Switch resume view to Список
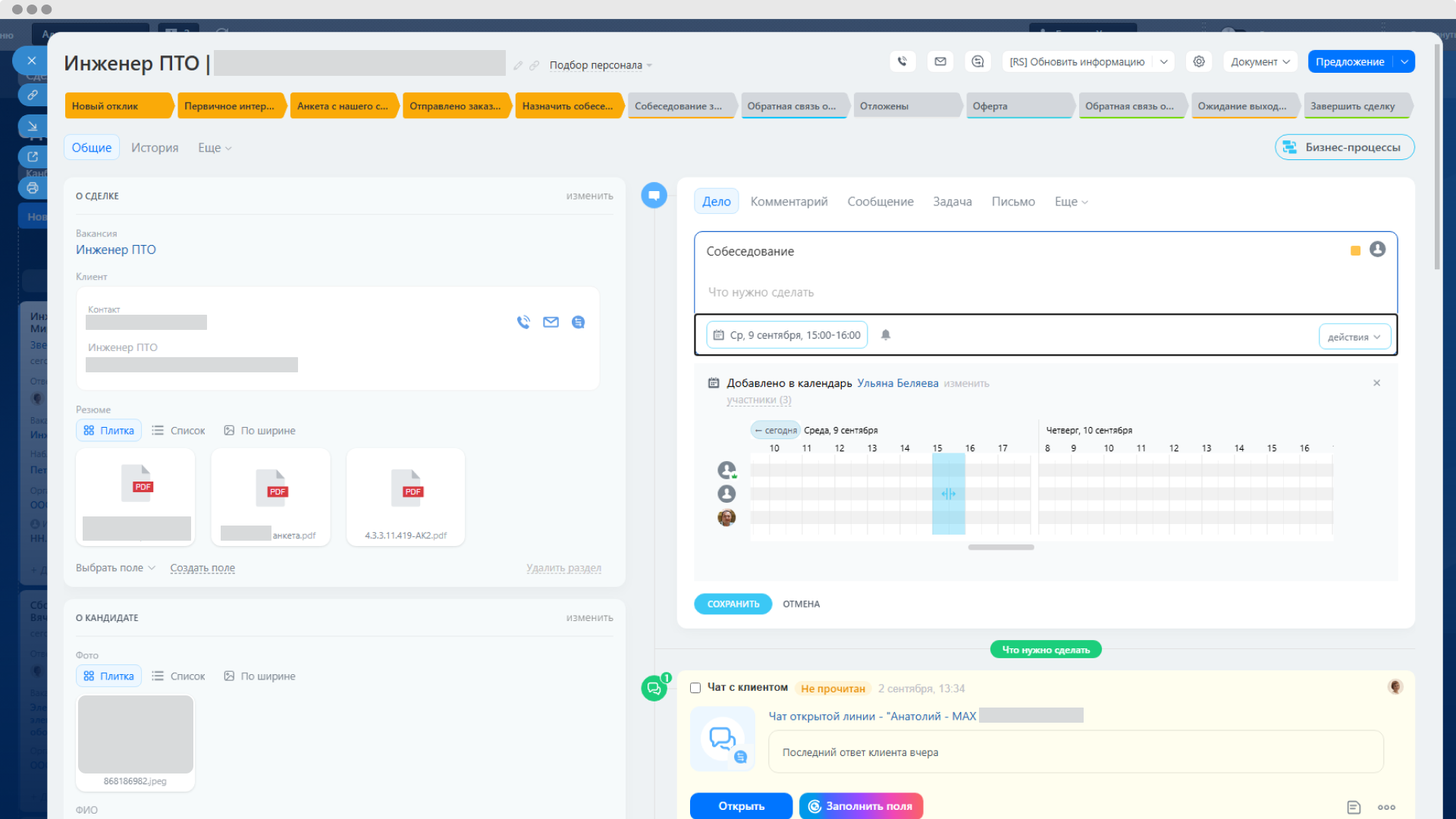This screenshot has width=1456, height=819. click(x=179, y=430)
